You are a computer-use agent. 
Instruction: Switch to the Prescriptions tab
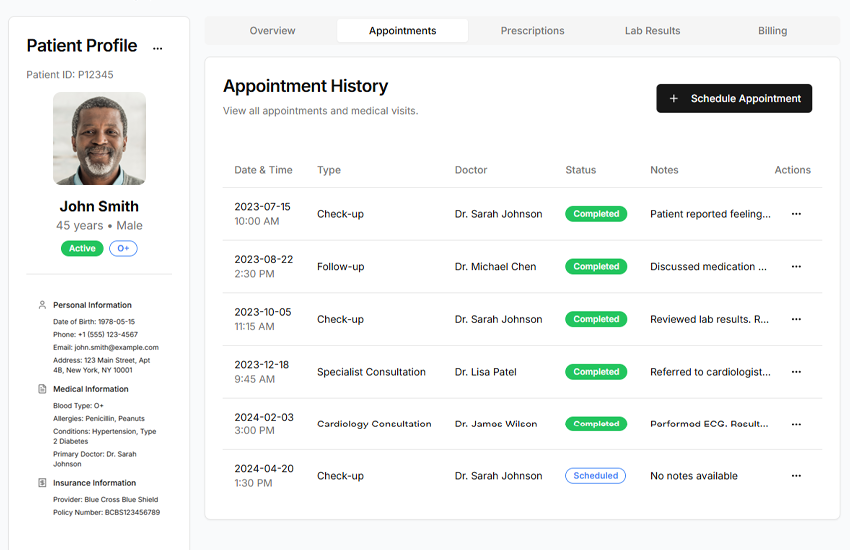532,31
